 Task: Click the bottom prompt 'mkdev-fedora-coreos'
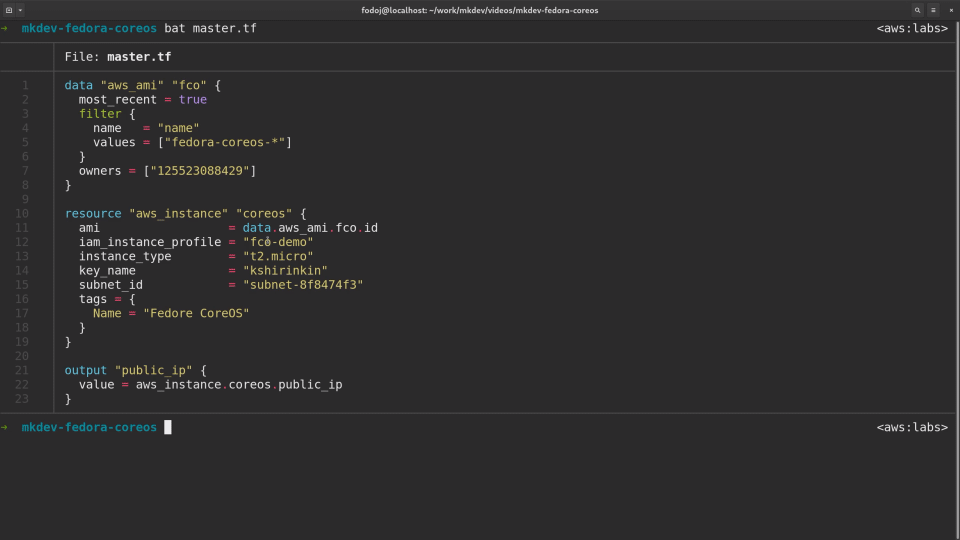click(89, 427)
